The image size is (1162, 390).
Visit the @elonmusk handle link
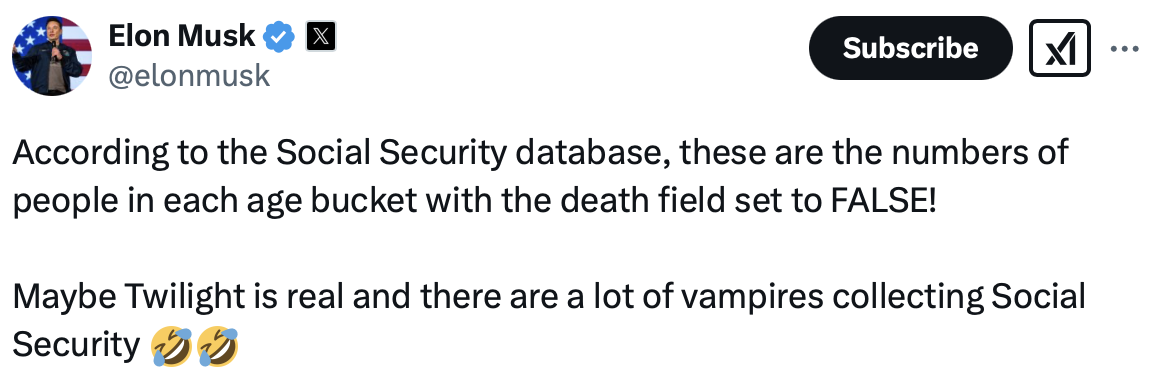pyautogui.click(x=189, y=76)
